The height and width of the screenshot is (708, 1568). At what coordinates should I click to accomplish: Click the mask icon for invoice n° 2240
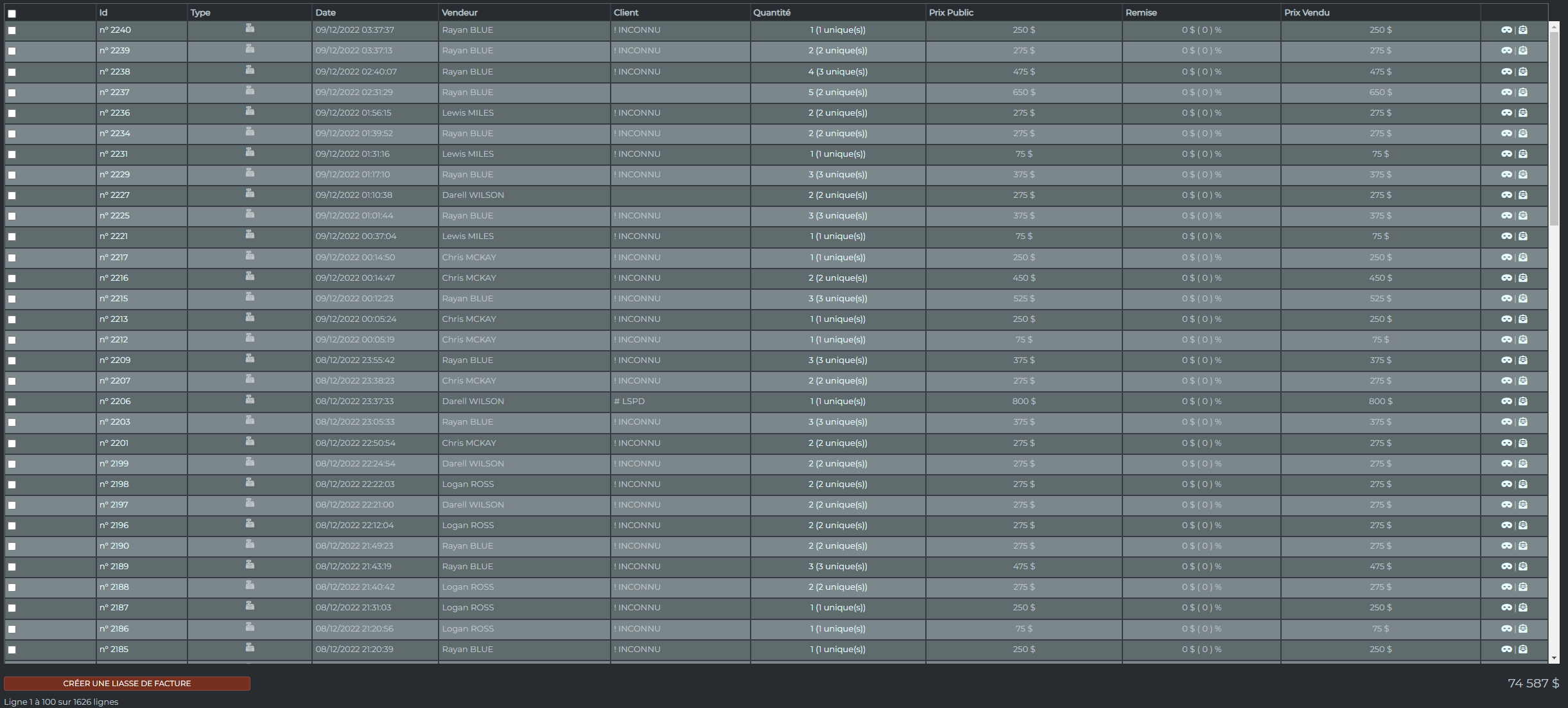tap(1506, 30)
